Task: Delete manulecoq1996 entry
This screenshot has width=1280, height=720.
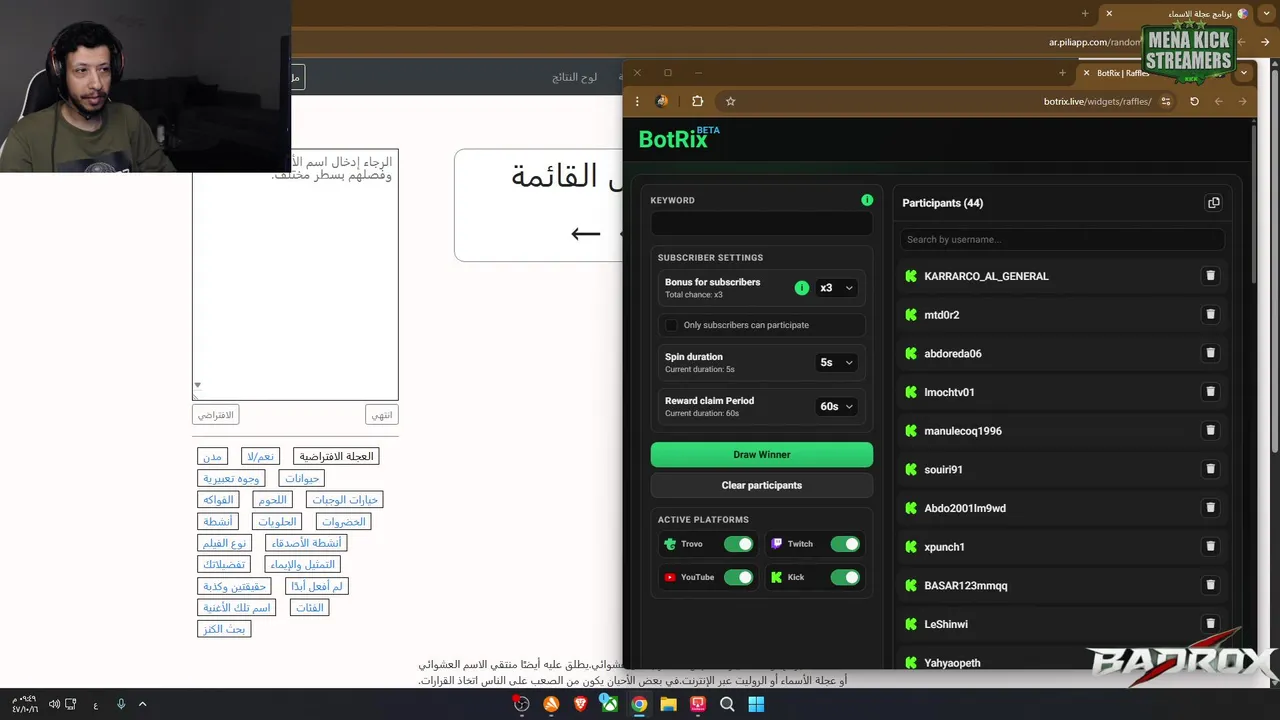Action: click(x=1210, y=431)
